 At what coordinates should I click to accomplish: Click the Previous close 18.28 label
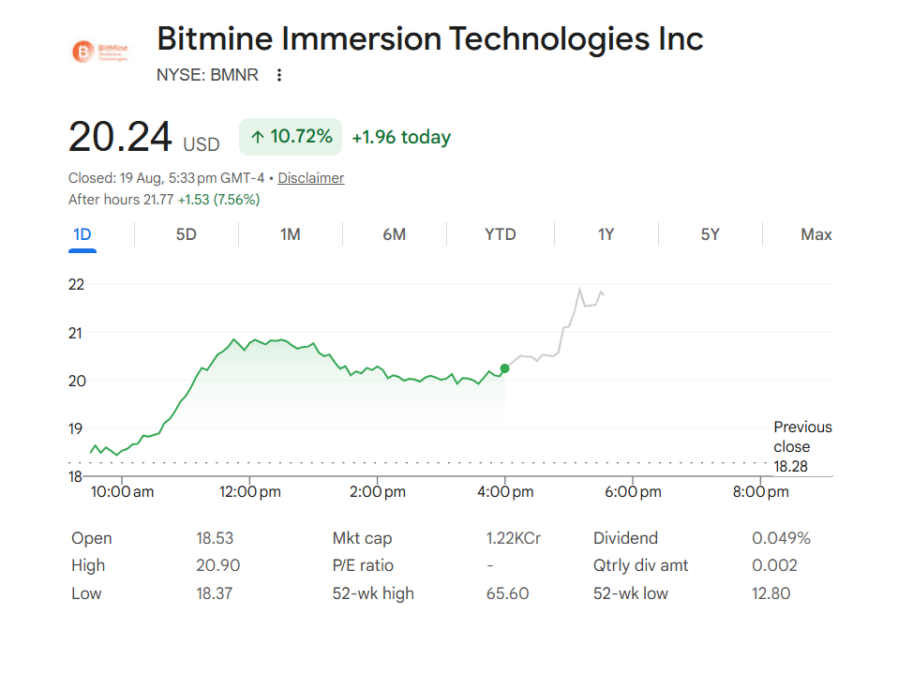coord(802,447)
